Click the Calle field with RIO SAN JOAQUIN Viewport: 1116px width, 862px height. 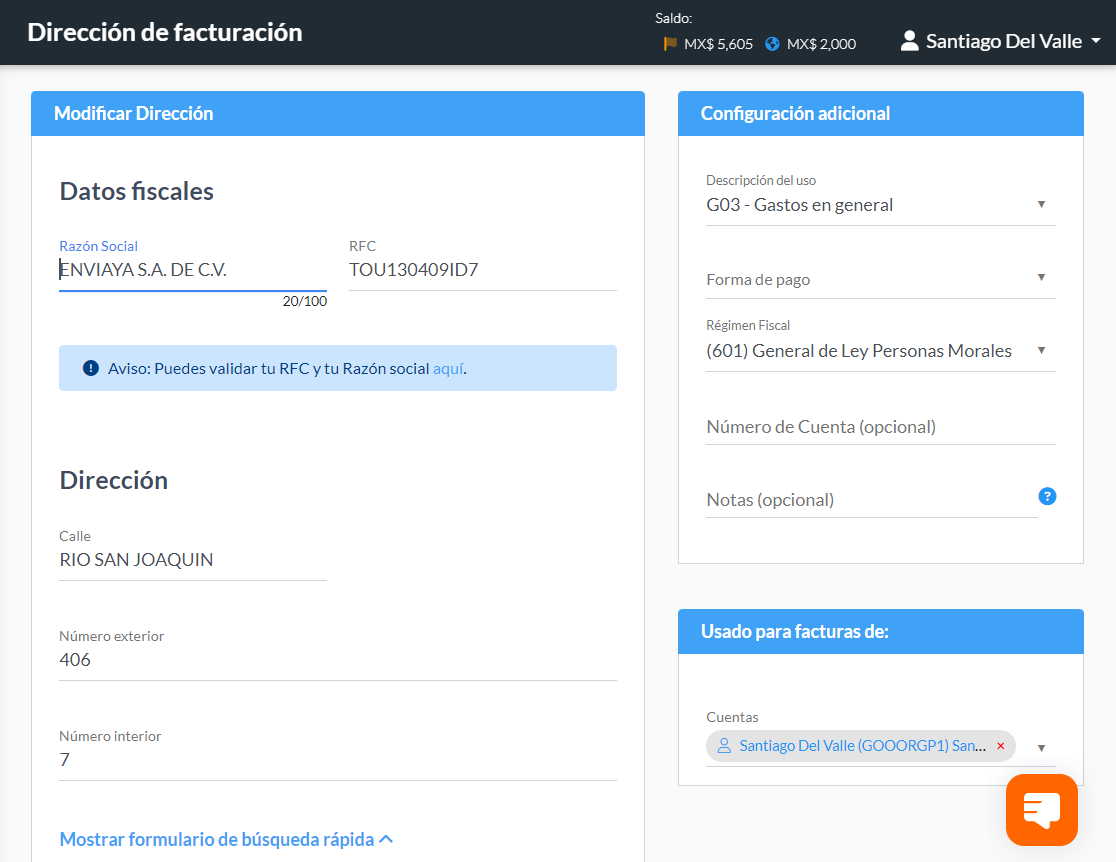click(x=193, y=559)
